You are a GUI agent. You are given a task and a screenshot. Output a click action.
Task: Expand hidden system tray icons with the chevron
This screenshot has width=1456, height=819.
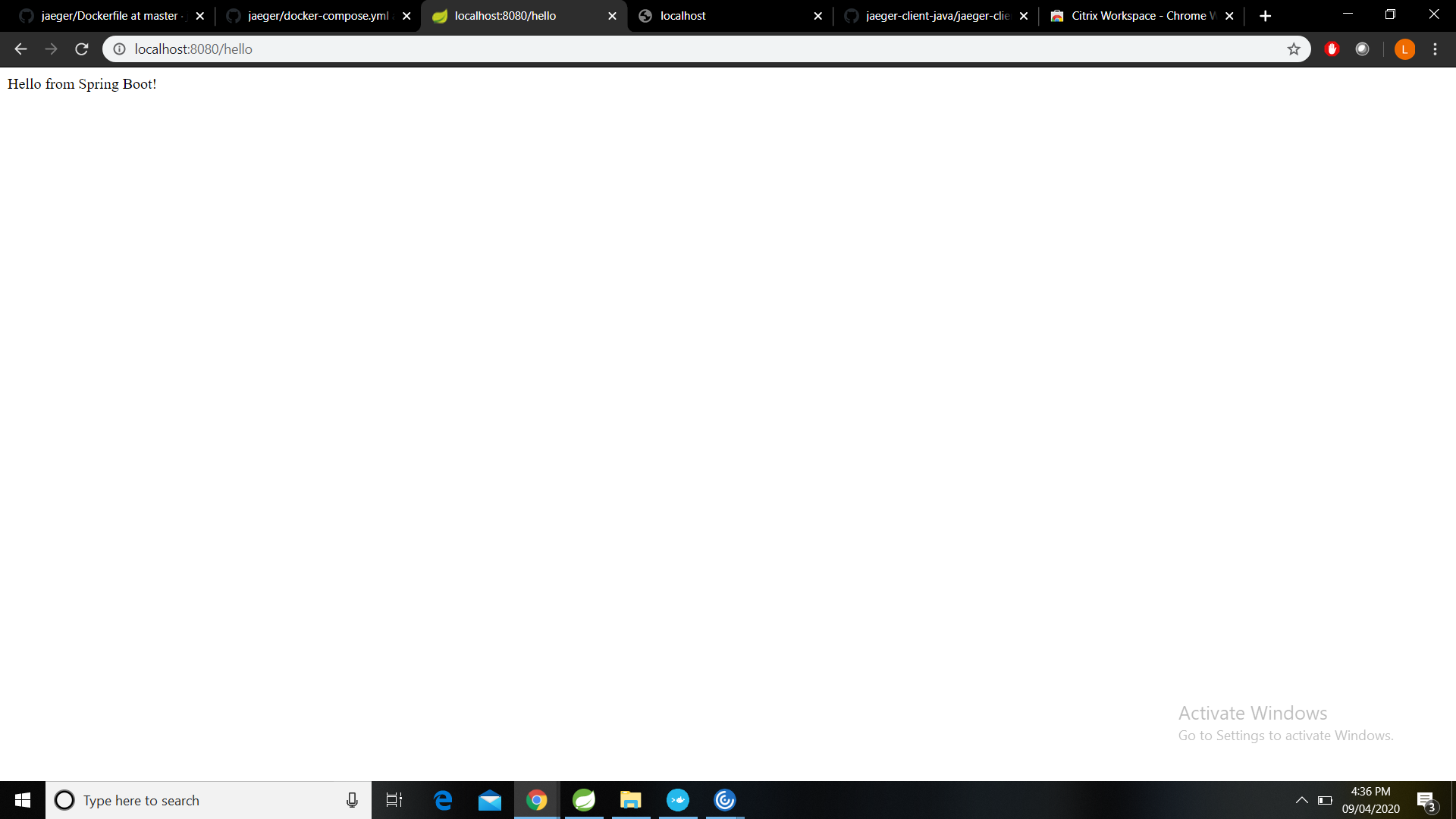pyautogui.click(x=1302, y=800)
